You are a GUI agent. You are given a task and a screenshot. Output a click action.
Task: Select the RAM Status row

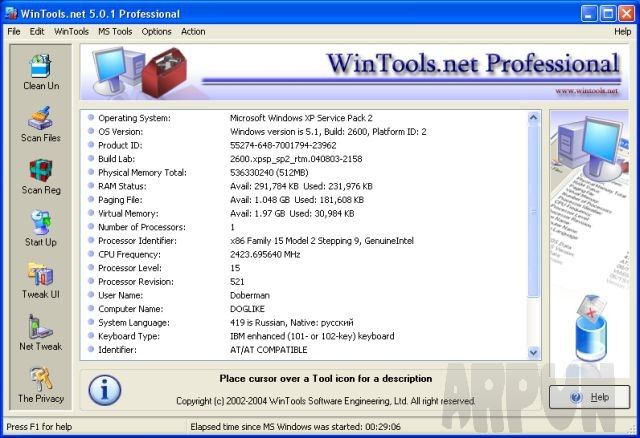[304, 186]
